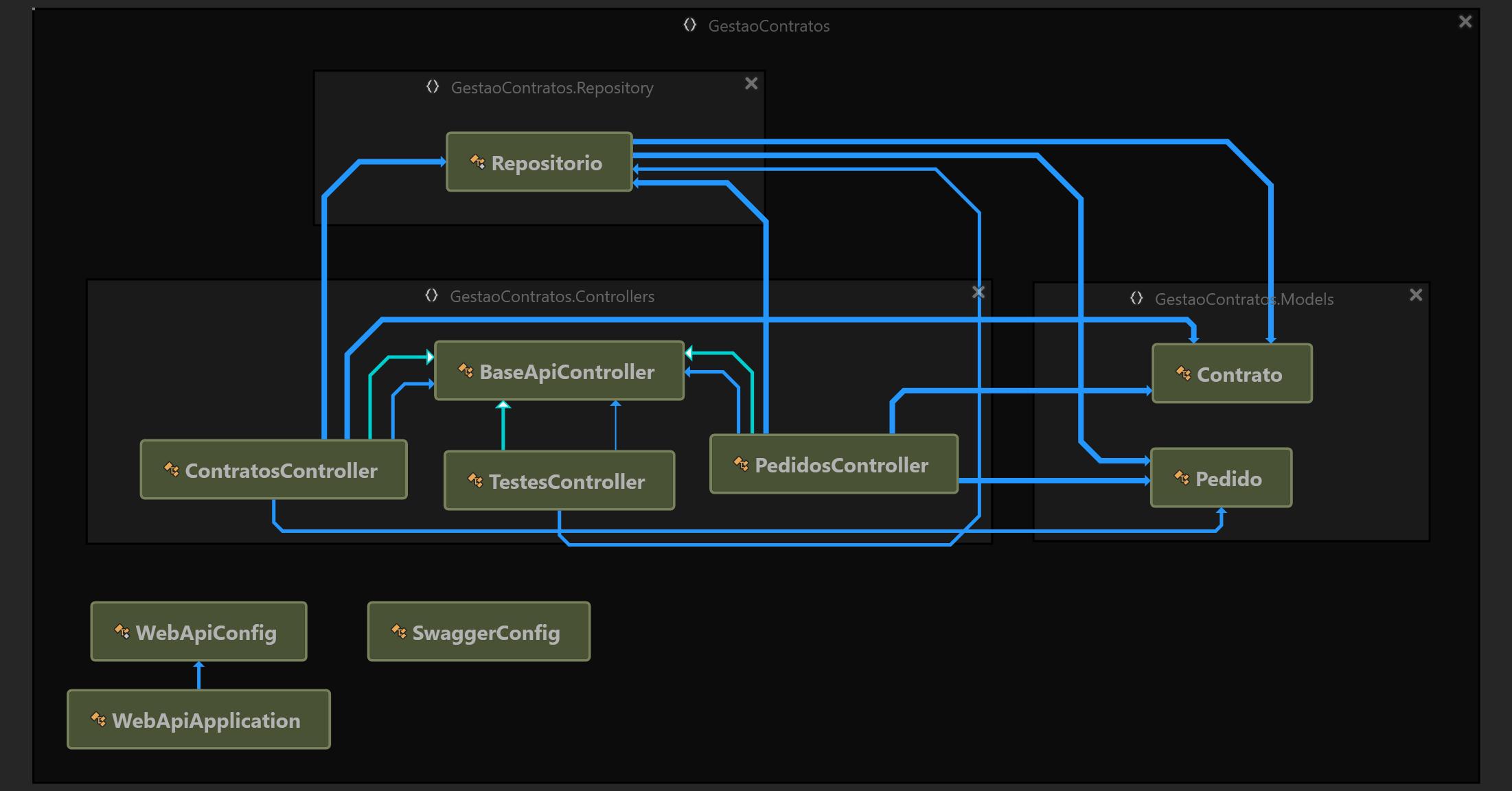Select the TestesController class node
The height and width of the screenshot is (791, 1512).
(560, 481)
